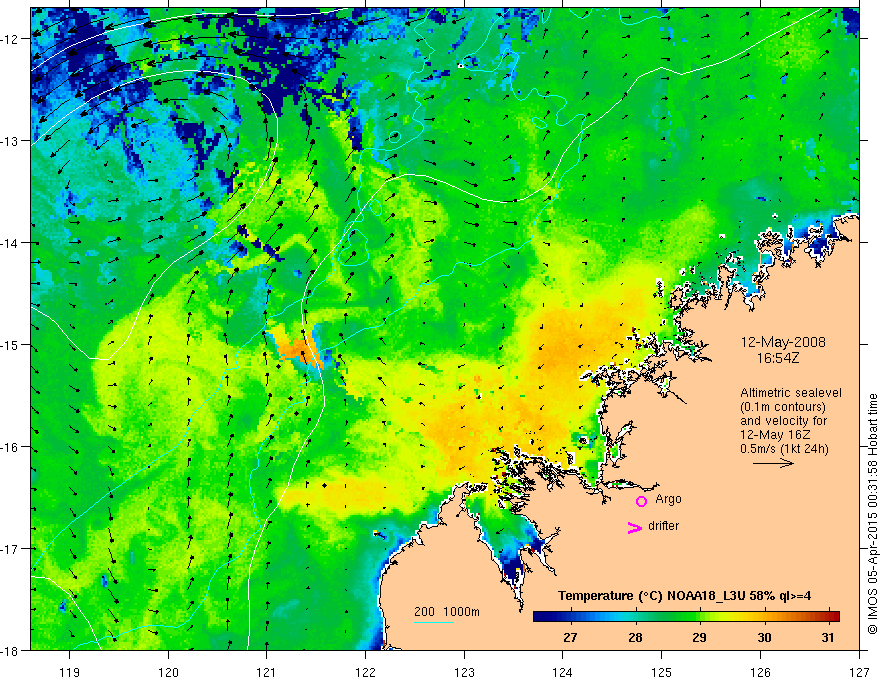880x680 pixels.
Task: Click the 31 colorbar tick label
Action: (827, 637)
